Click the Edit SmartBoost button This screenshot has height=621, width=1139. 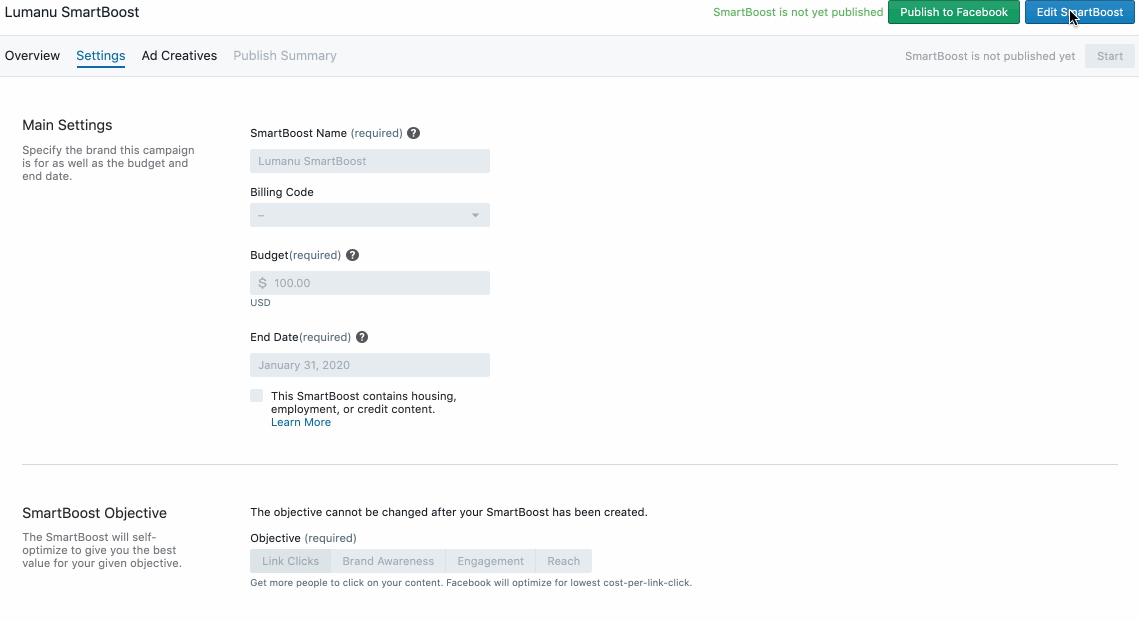click(x=1079, y=12)
